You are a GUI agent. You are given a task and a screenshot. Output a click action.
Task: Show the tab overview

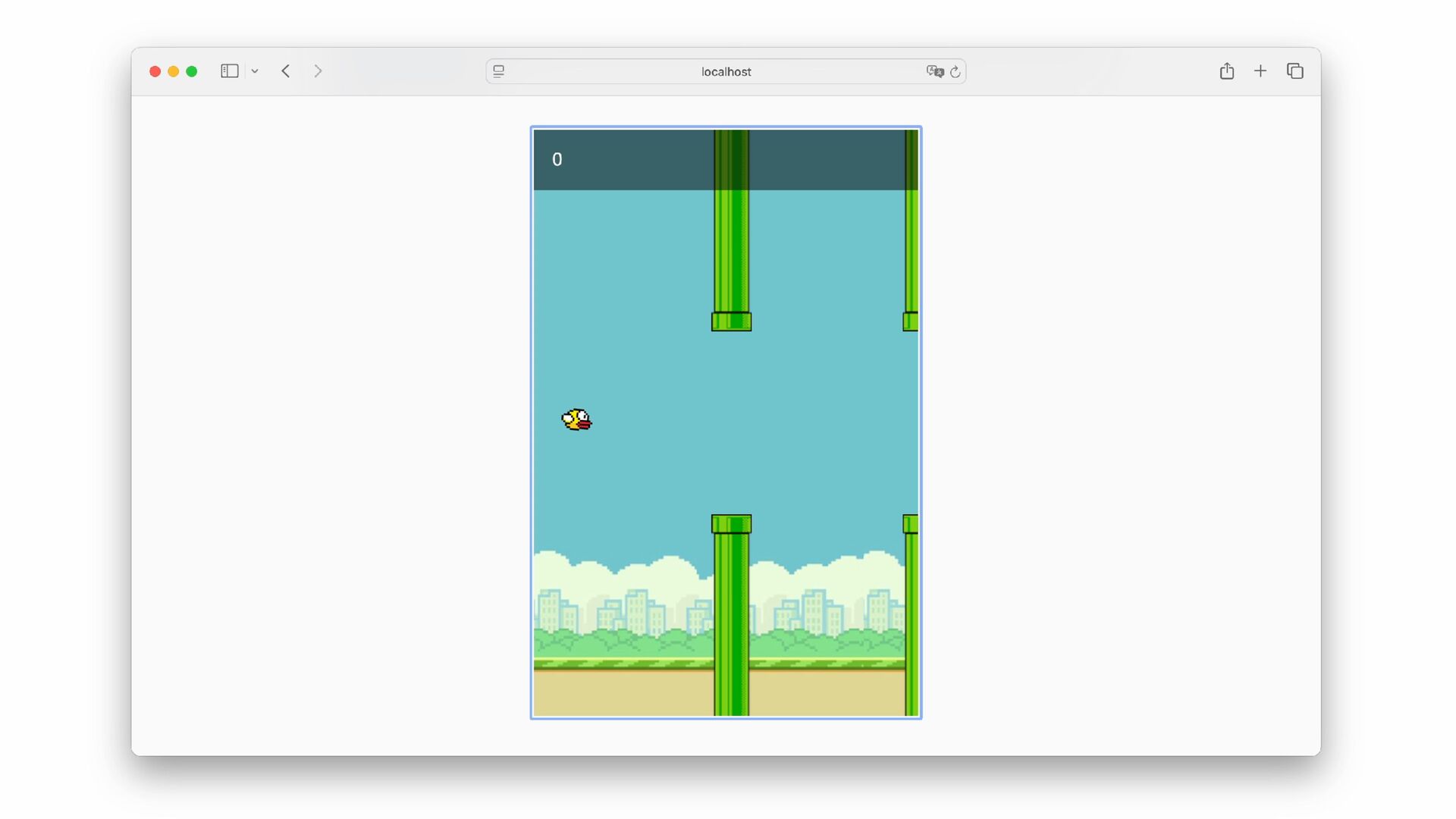pyautogui.click(x=1294, y=71)
